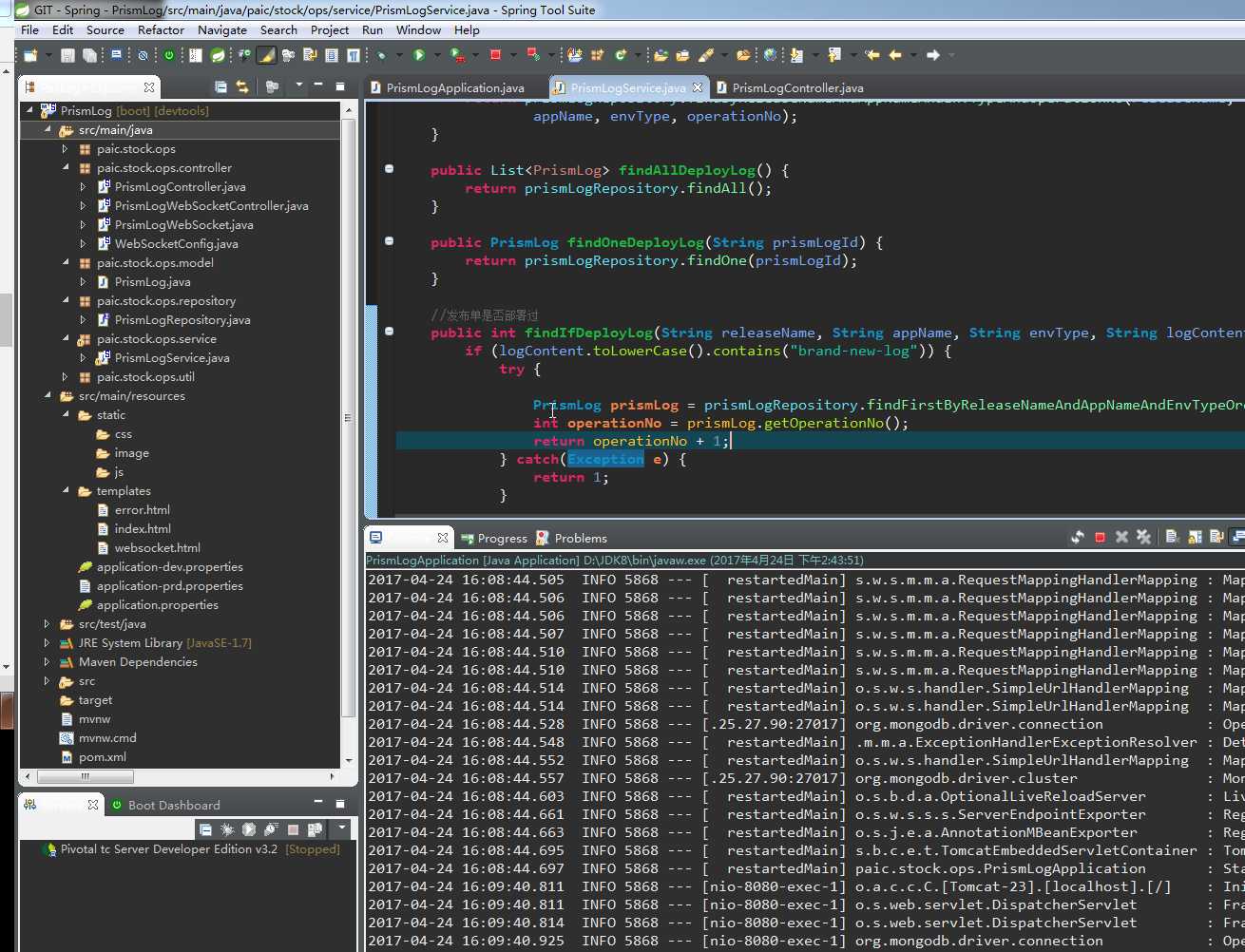Viewport: 1245px width, 952px height.
Task: Toggle fold marker beside findIfDeployLog method
Action: point(389,332)
